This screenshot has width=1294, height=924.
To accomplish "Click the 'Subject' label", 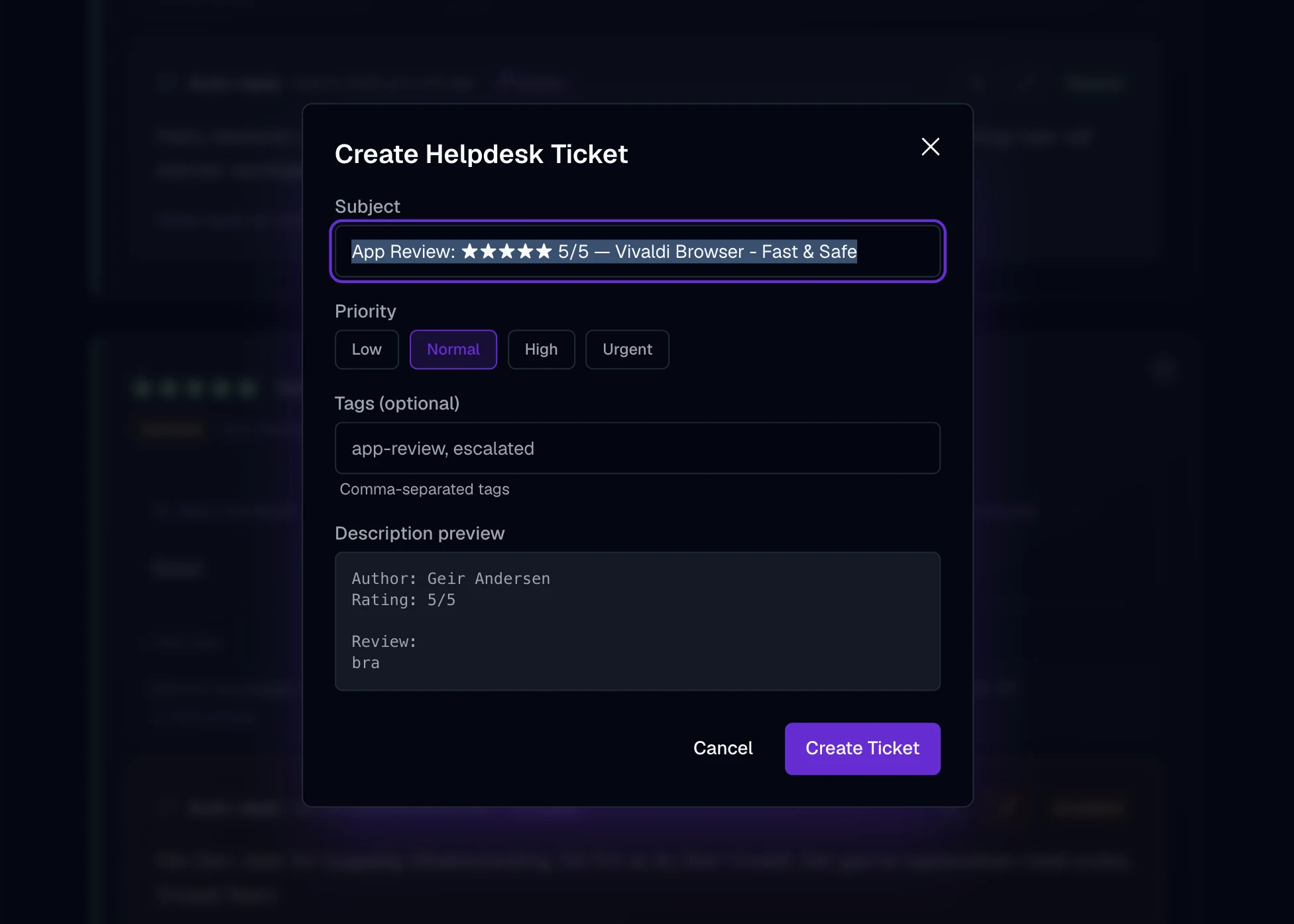I will pyautogui.click(x=367, y=206).
